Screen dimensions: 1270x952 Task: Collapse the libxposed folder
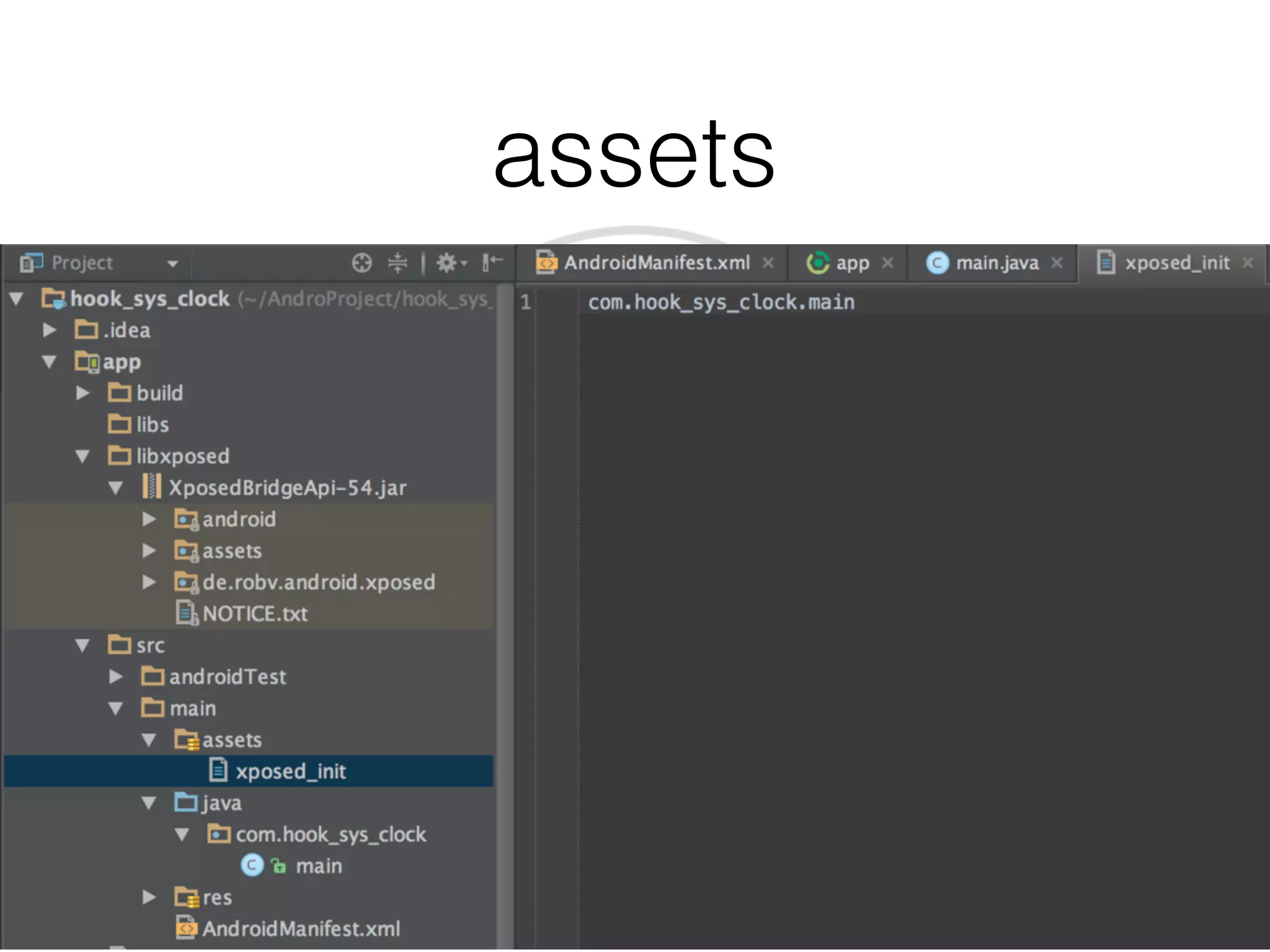(x=82, y=457)
